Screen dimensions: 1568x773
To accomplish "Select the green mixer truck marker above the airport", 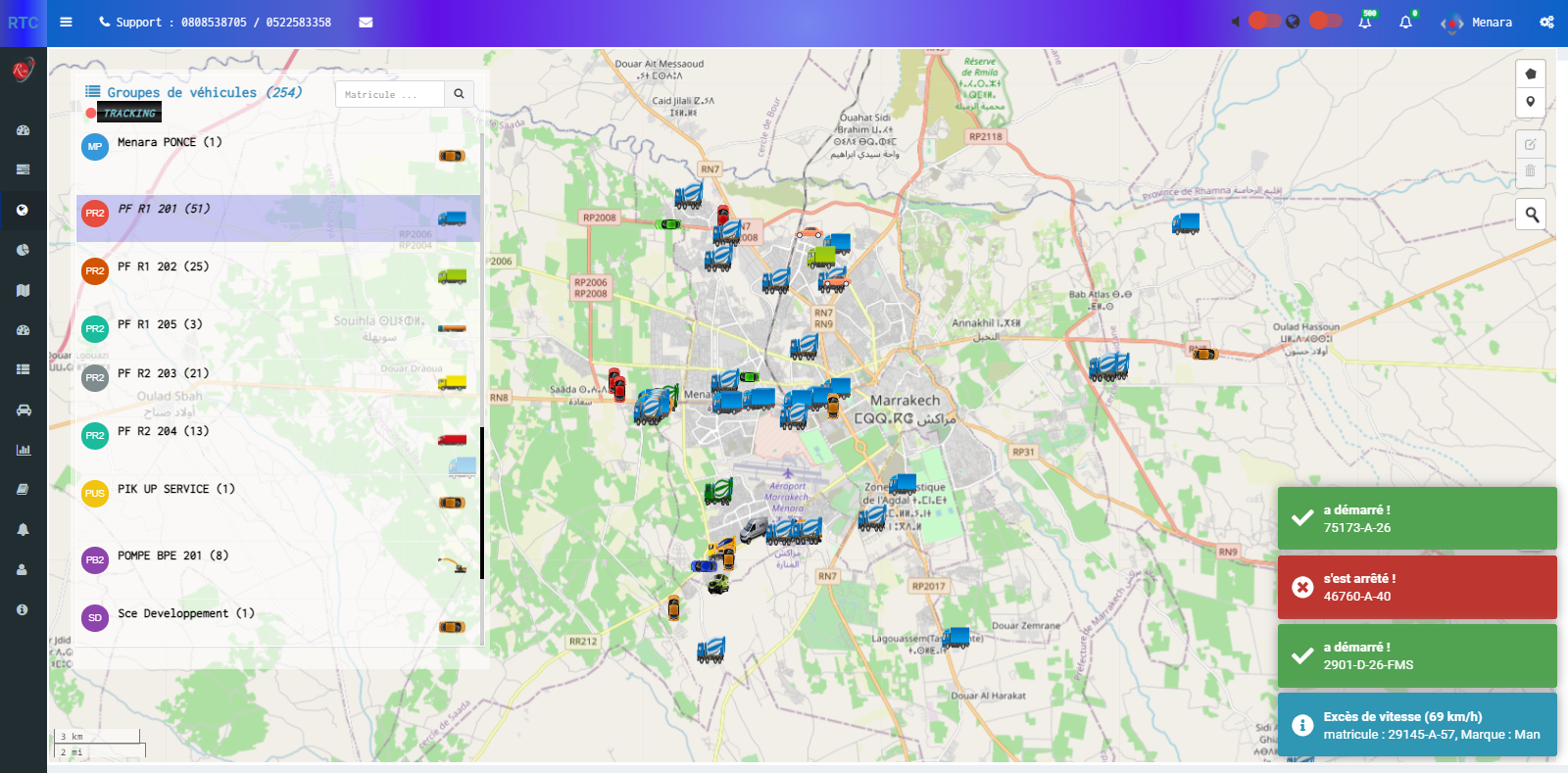I will coord(718,491).
